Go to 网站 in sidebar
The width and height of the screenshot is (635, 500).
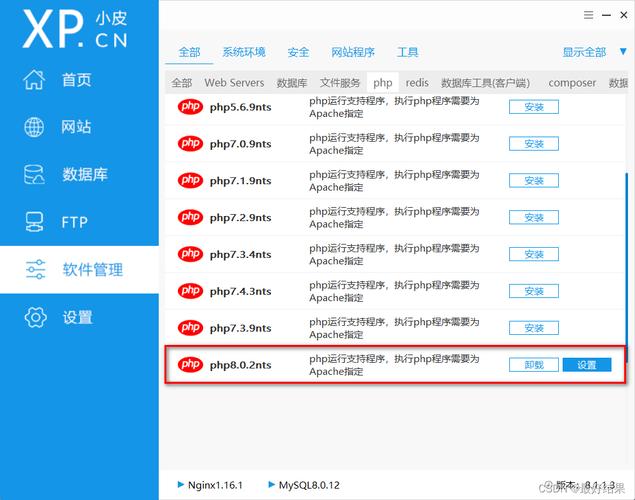[76, 127]
